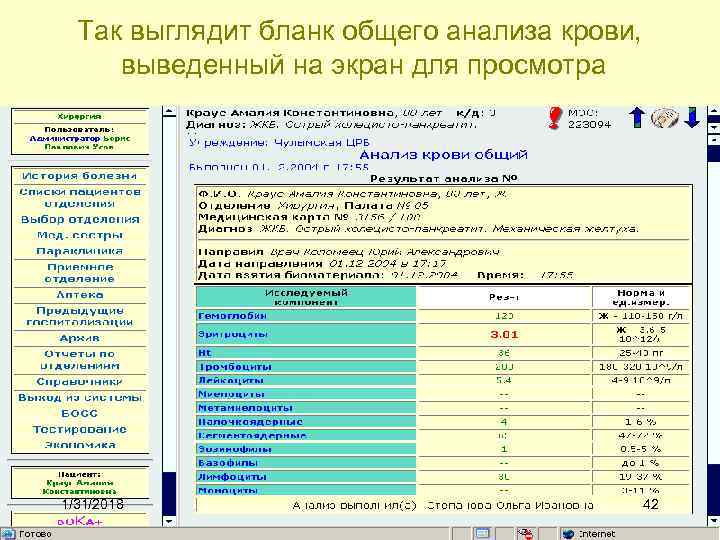Click patient name Краус Амалия Константиновна header
Image resolution: width=720 pixels, height=540 pixels.
(x=289, y=113)
